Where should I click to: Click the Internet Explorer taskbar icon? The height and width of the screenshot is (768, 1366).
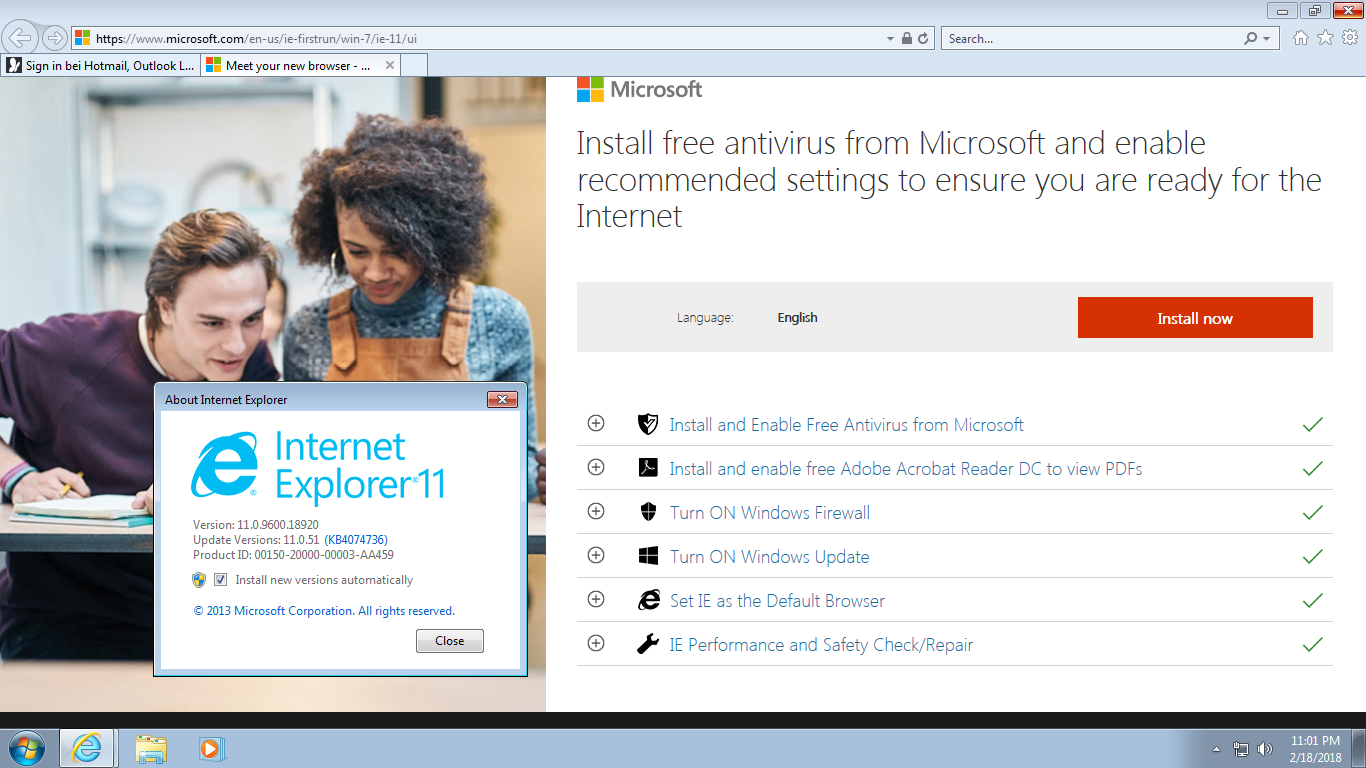click(x=86, y=748)
